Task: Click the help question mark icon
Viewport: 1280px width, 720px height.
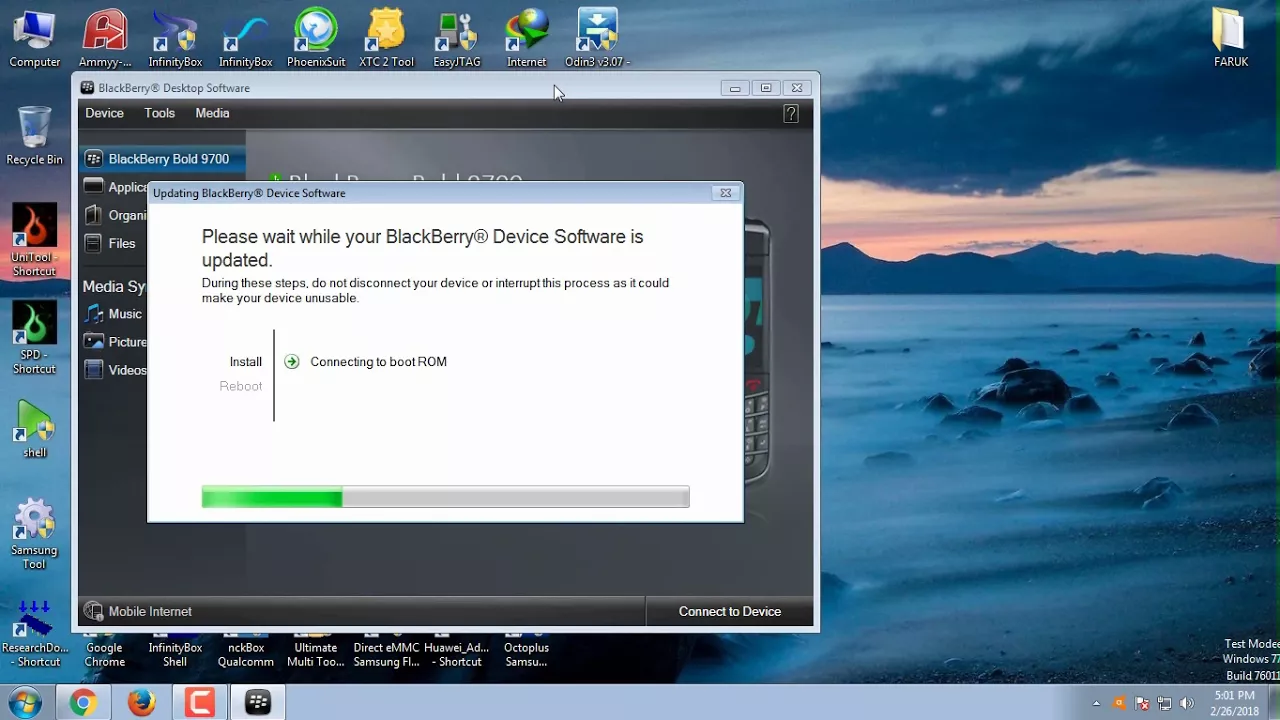Action: point(790,114)
